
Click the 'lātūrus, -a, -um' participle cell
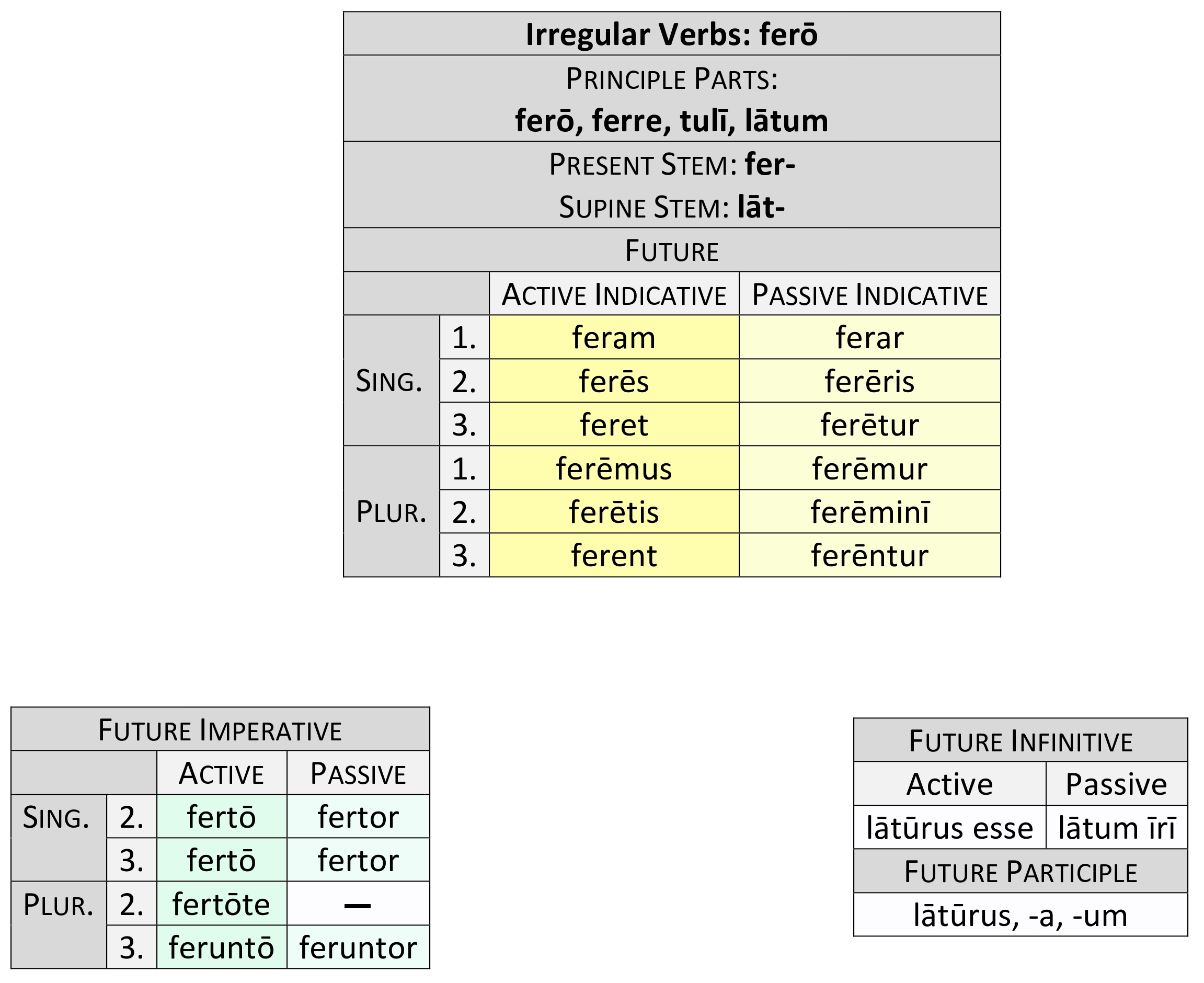[x=1020, y=915]
